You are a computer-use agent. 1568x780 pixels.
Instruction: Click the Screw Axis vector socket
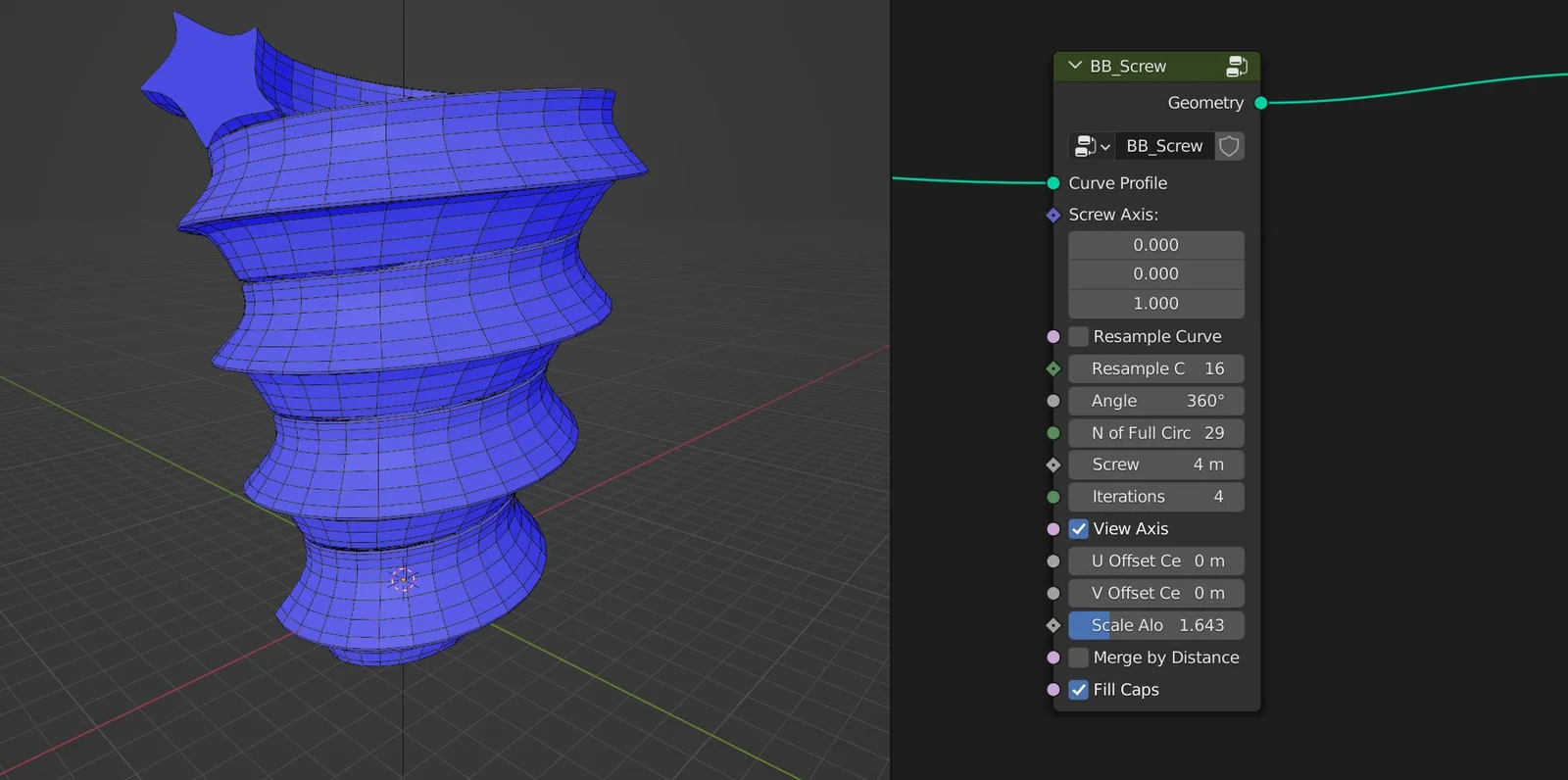[x=1053, y=215]
